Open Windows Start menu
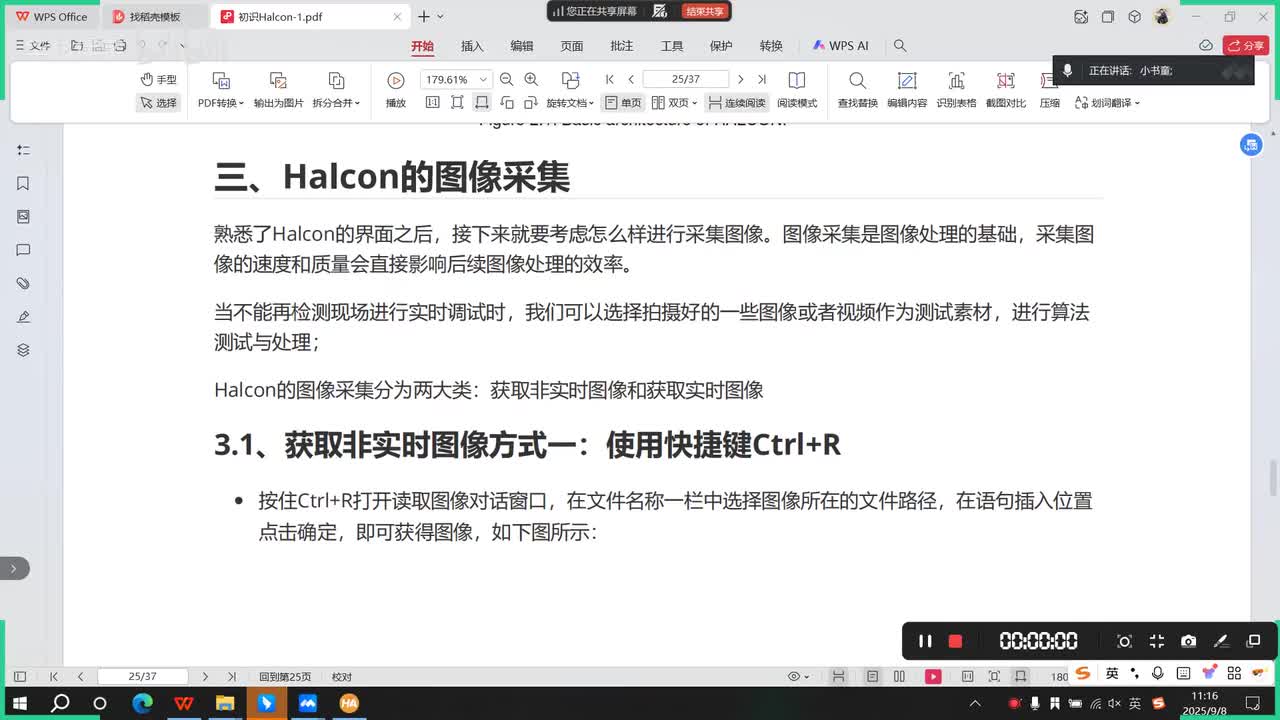Viewport: 1280px width, 720px height. [x=19, y=703]
